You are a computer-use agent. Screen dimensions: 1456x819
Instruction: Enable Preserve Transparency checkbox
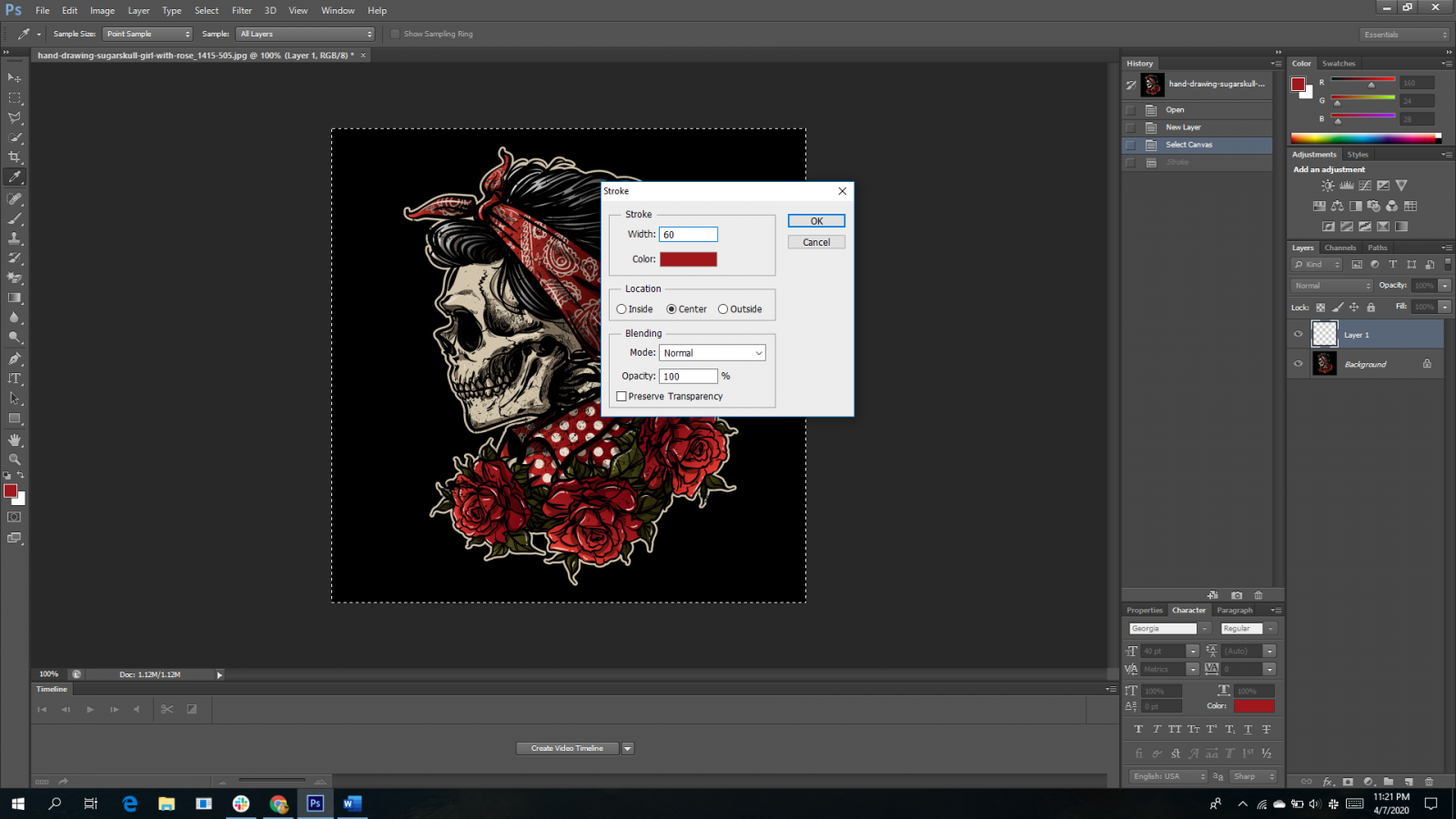coord(622,397)
